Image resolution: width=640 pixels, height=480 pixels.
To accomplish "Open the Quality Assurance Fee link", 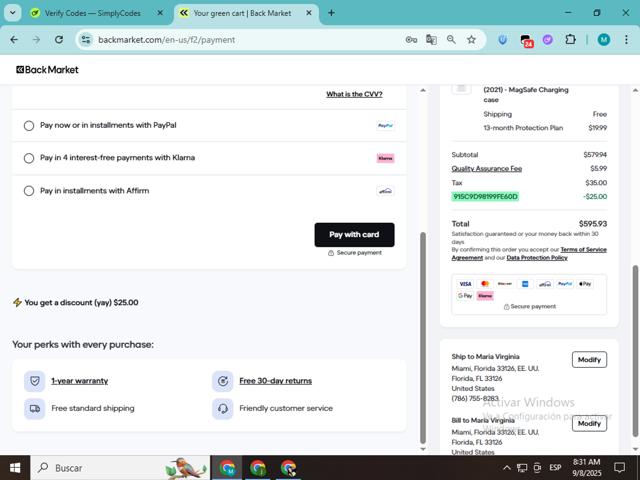I will pyautogui.click(x=487, y=169).
